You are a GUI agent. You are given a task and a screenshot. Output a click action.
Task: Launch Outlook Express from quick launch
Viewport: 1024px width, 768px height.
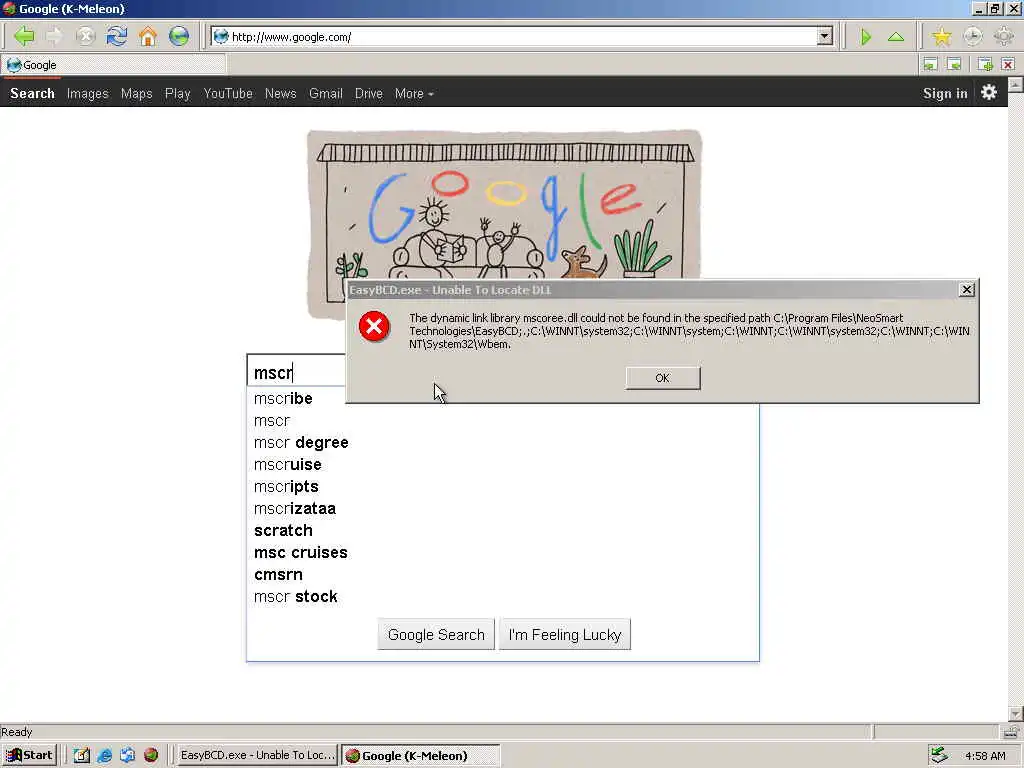click(127, 756)
